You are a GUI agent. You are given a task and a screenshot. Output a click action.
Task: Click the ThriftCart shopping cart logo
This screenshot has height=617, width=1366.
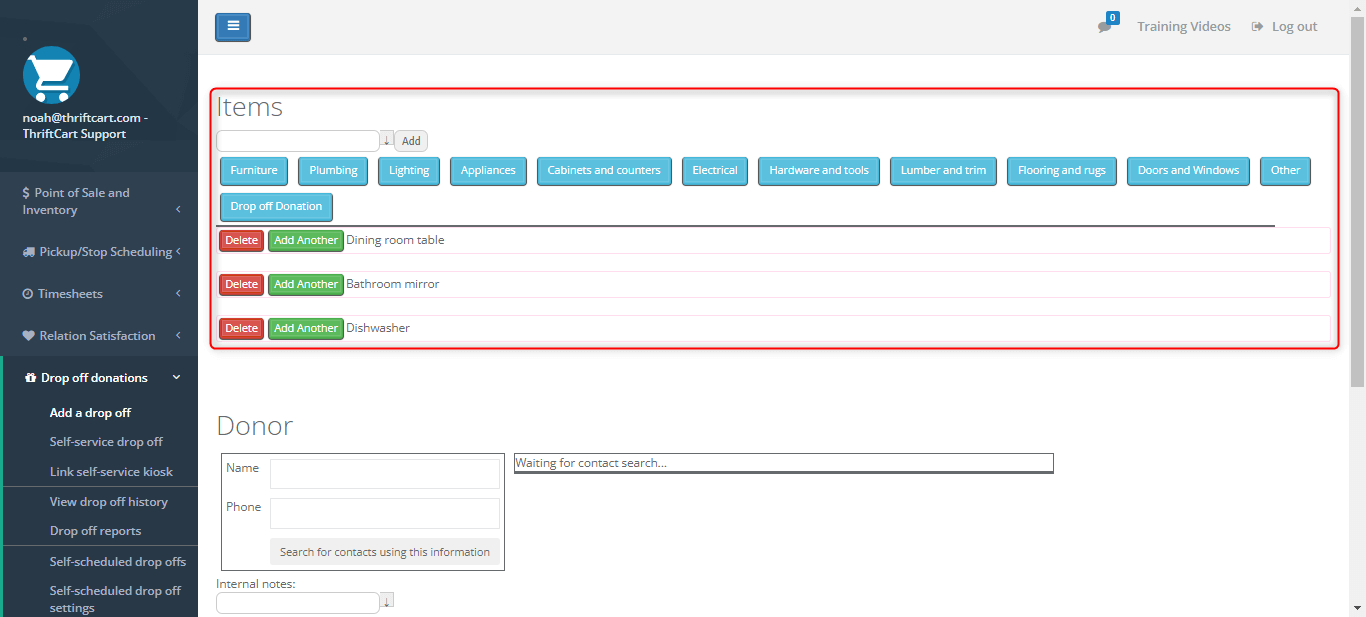(51, 75)
